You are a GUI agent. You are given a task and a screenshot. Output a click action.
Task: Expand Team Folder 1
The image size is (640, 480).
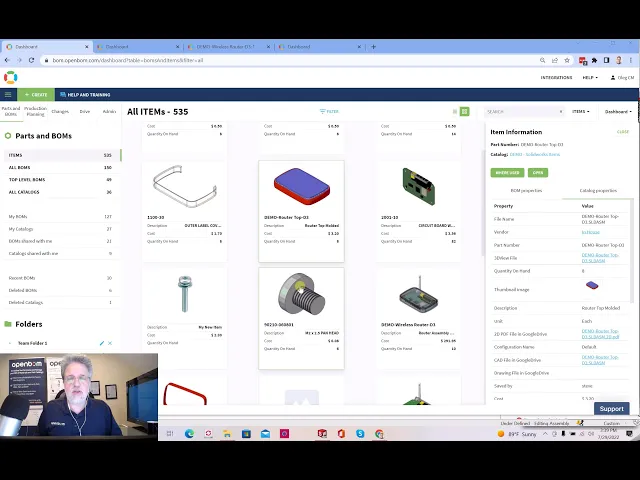coord(10,343)
